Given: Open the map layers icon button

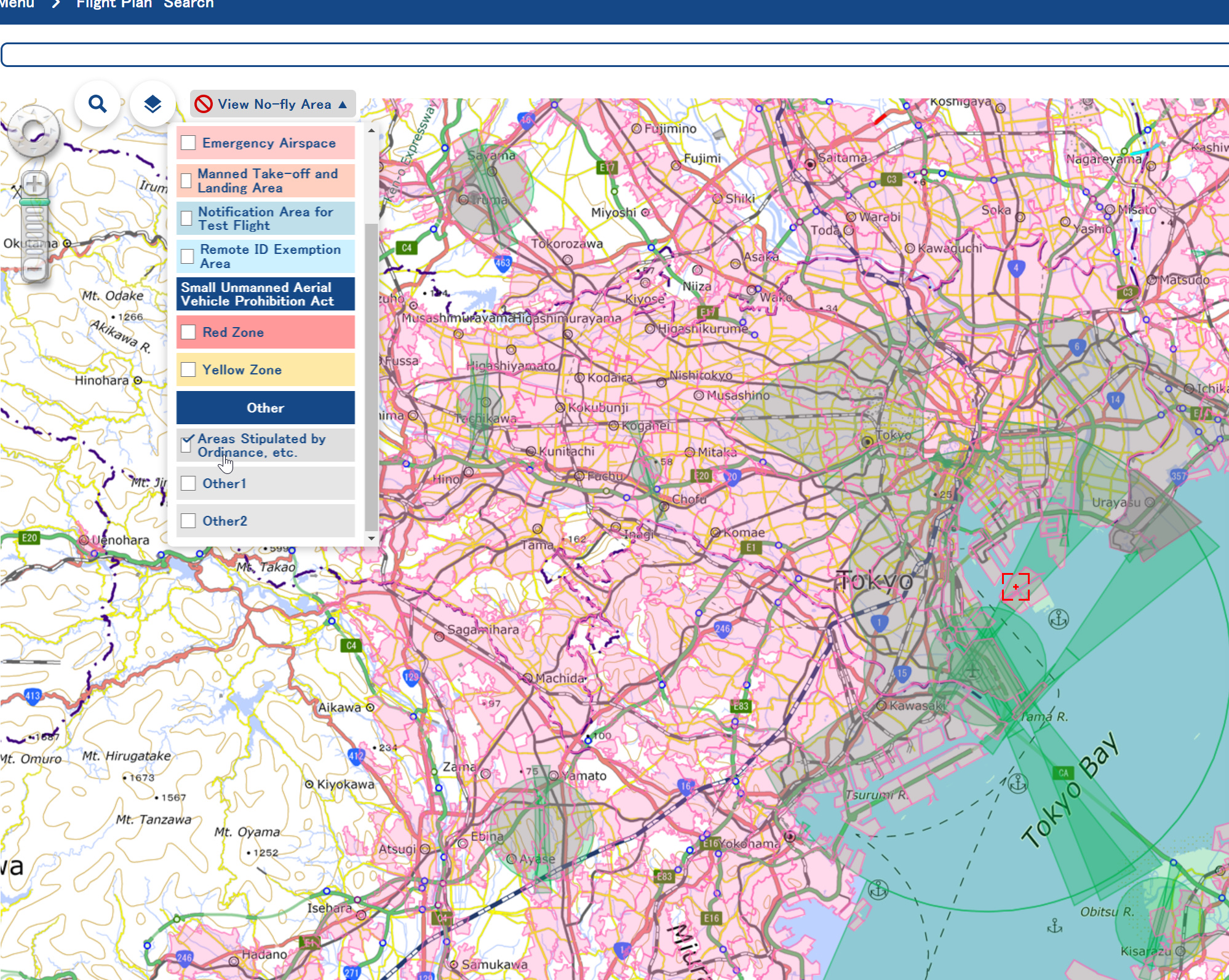Looking at the screenshot, I should coord(153,104).
